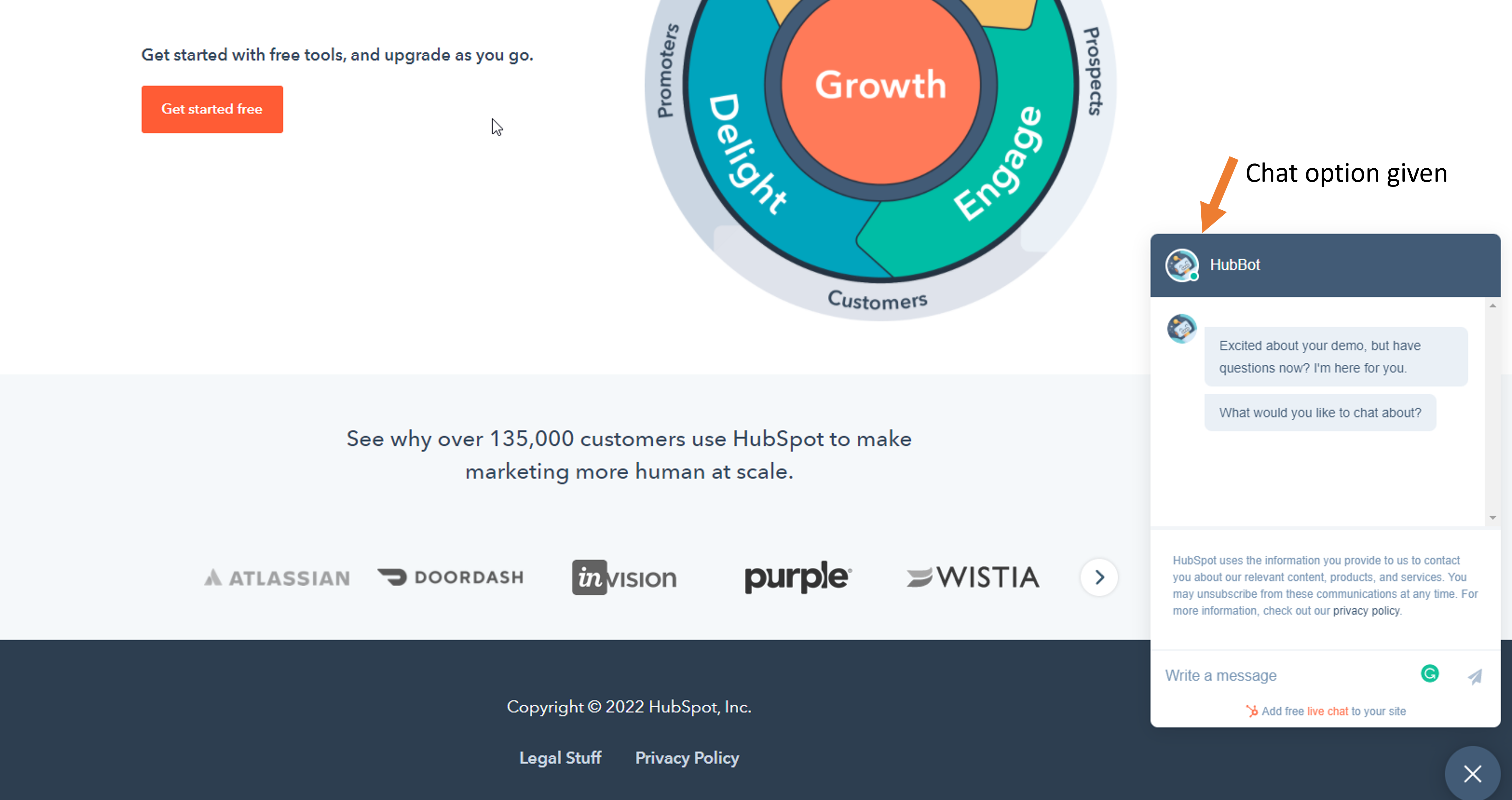Click the chat scrollbar up arrow
The width and height of the screenshot is (1512, 800).
point(1493,306)
